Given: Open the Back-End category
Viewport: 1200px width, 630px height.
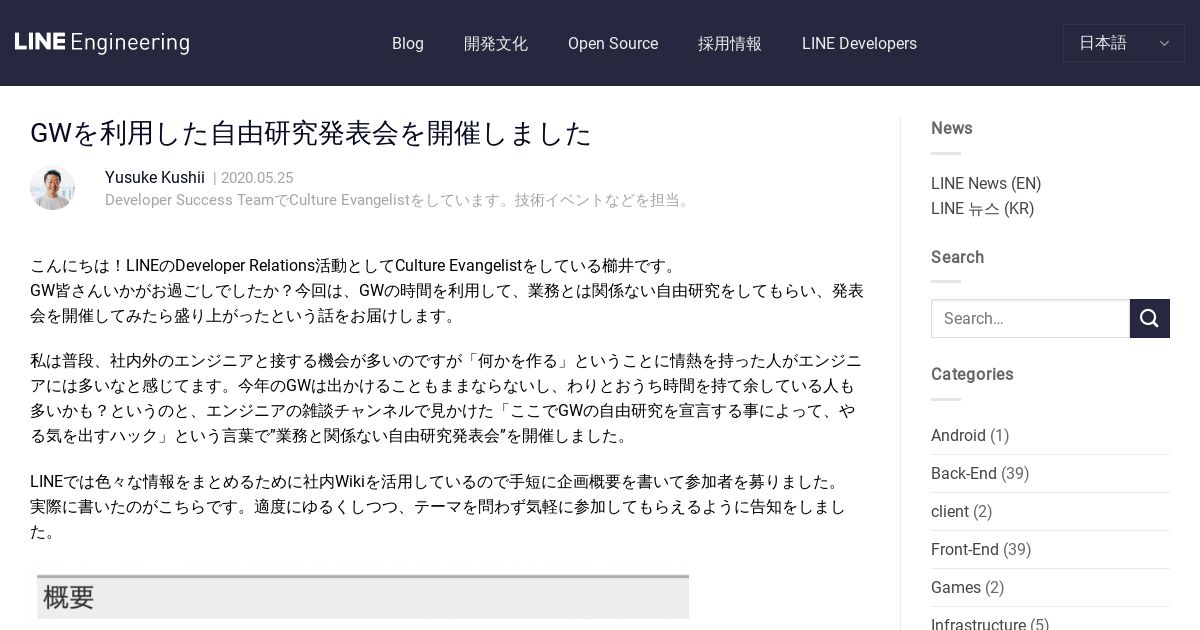Looking at the screenshot, I should (964, 473).
